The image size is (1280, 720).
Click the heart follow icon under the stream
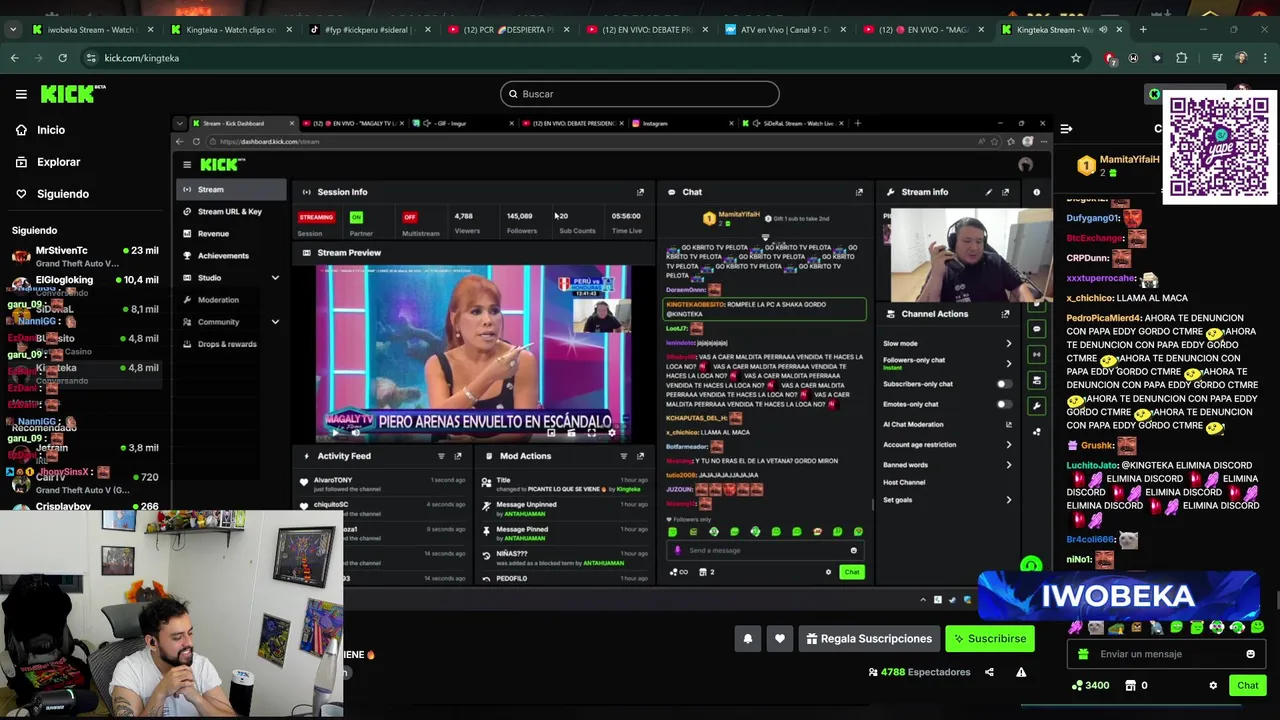point(780,639)
